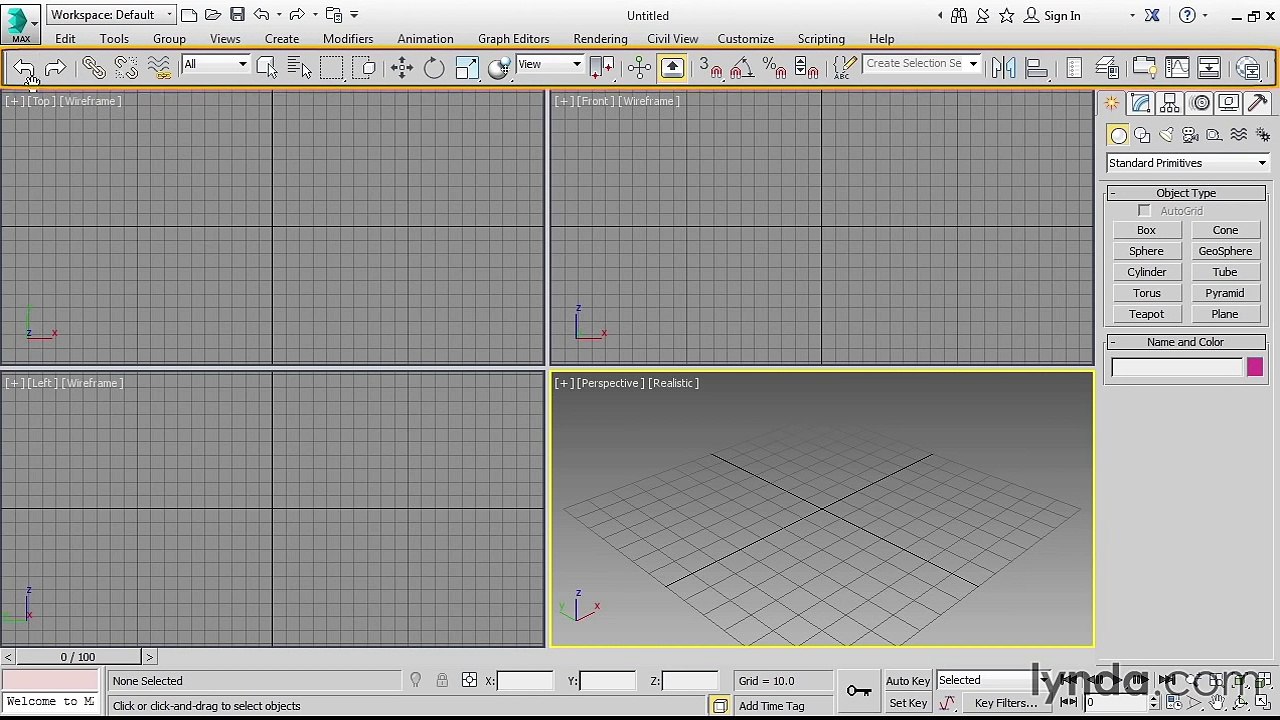Open the Workspace: Default dropdown
This screenshot has height=720, width=1280.
(112, 15)
